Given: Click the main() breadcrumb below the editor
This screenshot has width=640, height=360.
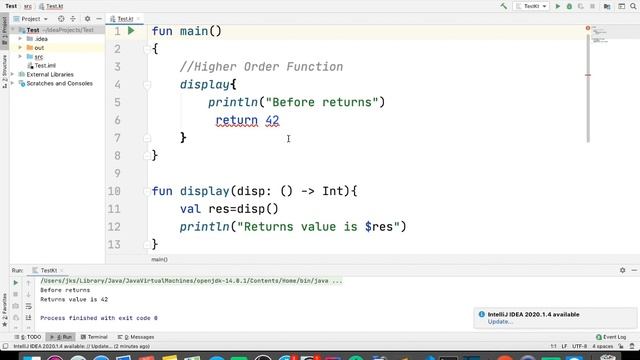Looking at the screenshot, I should click(x=159, y=259).
